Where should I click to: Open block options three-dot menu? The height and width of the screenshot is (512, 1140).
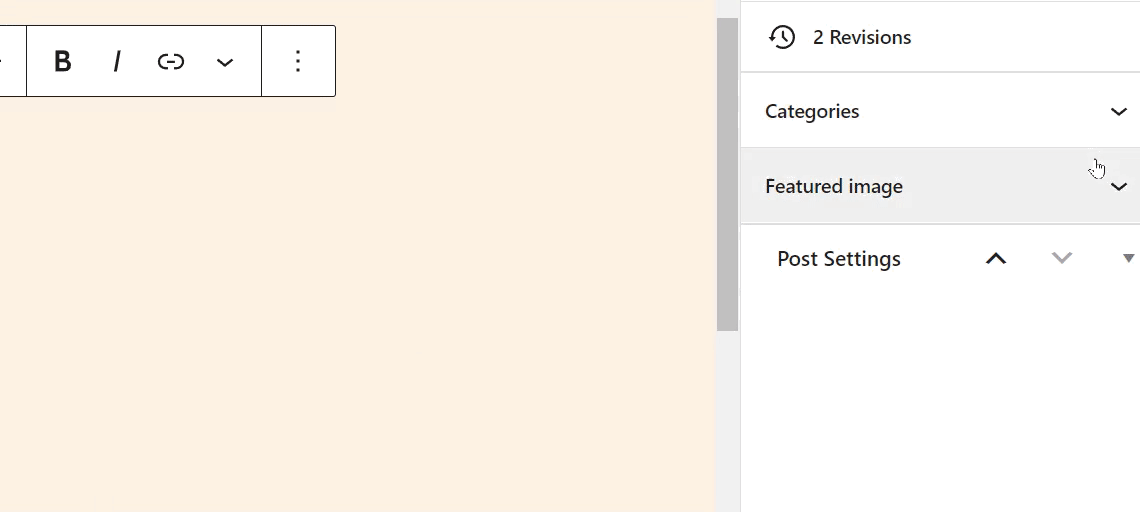[x=298, y=61]
